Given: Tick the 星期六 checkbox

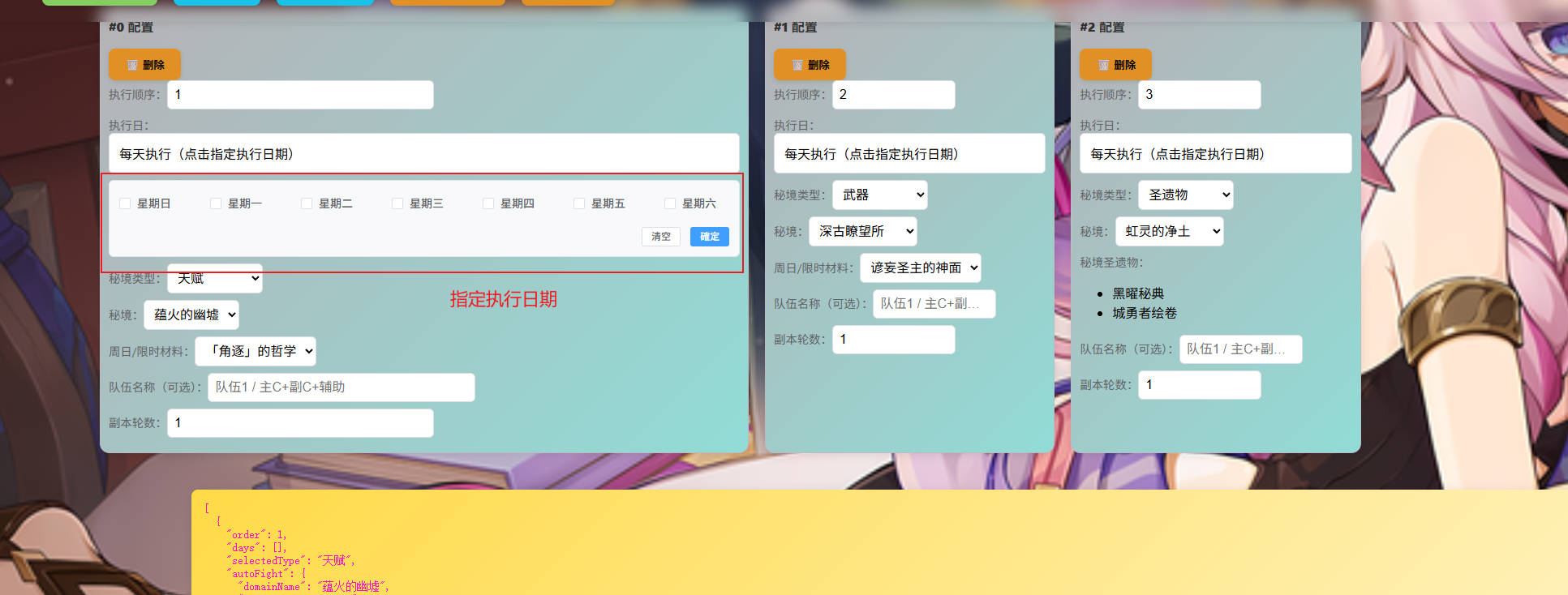Looking at the screenshot, I should point(670,203).
